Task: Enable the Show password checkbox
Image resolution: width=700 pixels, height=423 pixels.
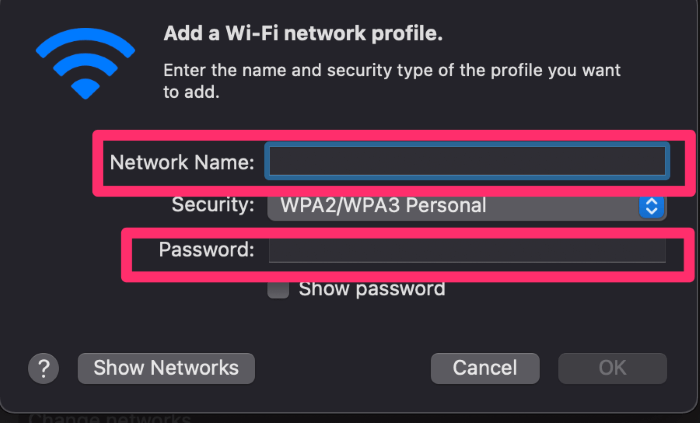Action: (278, 289)
